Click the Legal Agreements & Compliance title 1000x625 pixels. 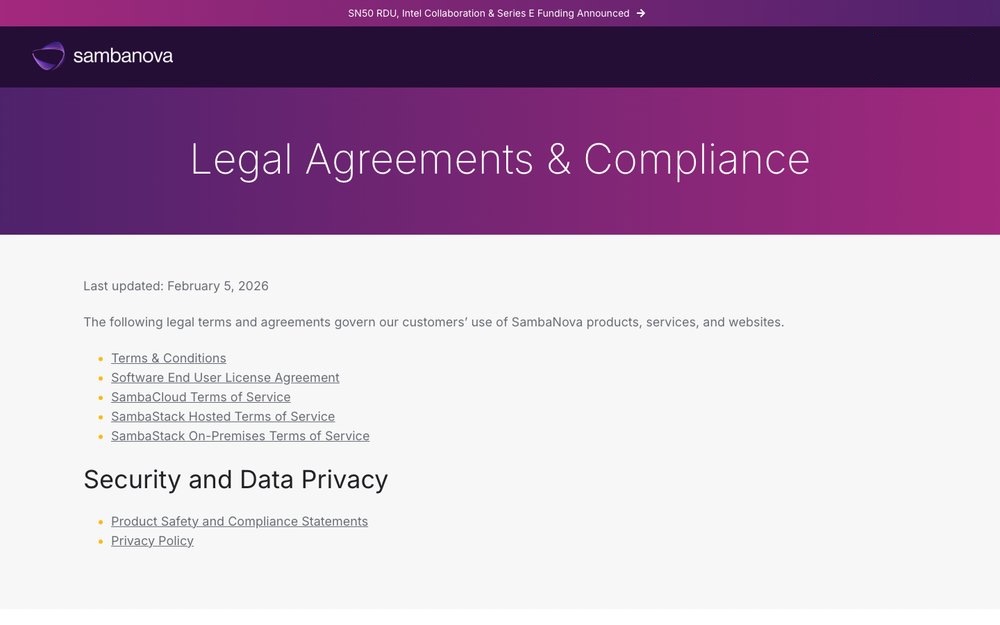pos(499,159)
